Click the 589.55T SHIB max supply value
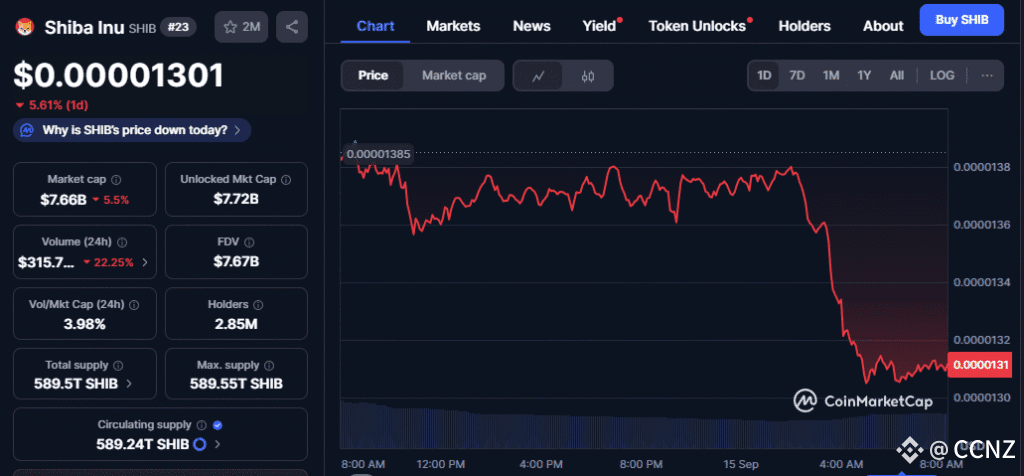This screenshot has height=476, width=1024. click(x=236, y=384)
